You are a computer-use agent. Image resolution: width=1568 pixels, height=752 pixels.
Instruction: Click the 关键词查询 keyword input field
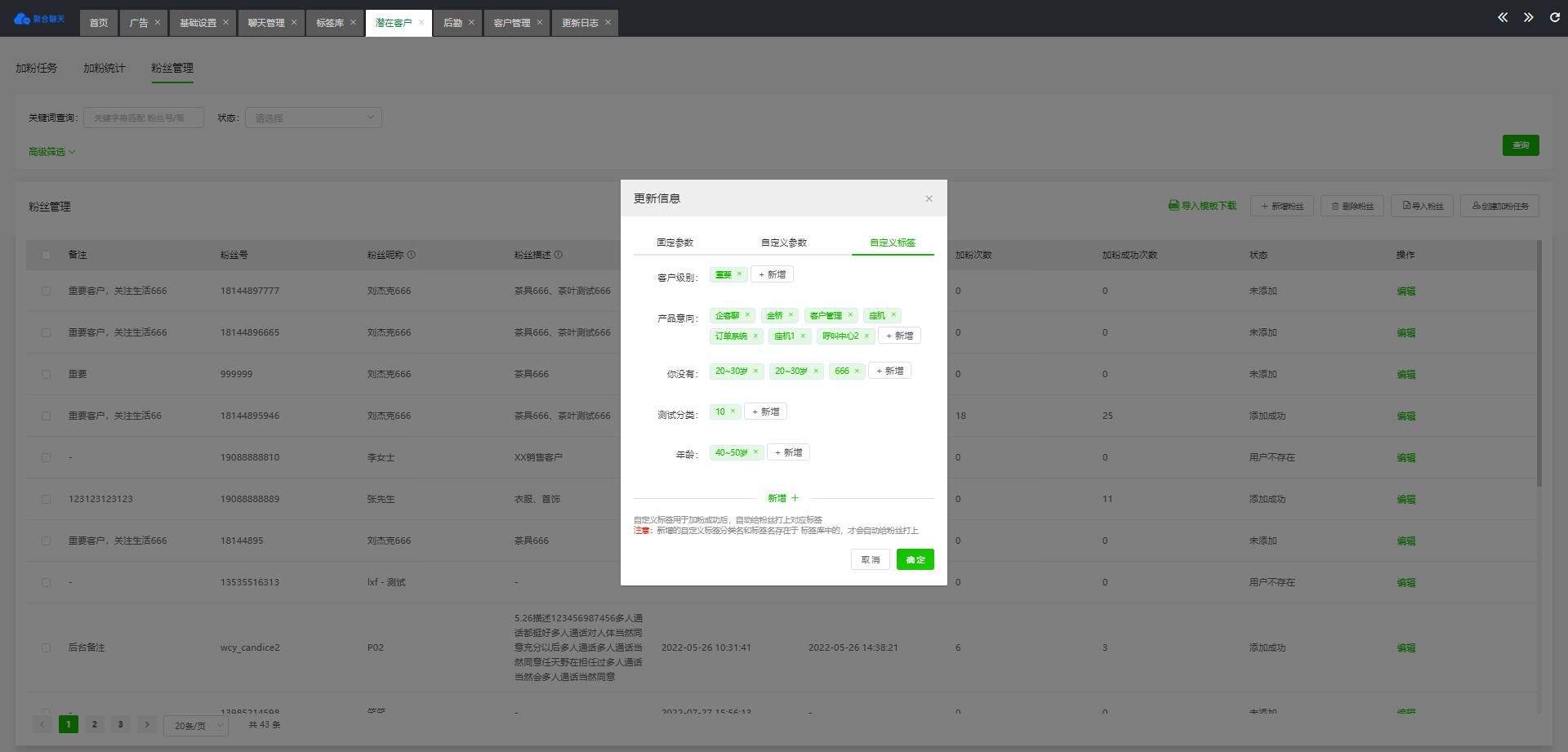(144, 118)
